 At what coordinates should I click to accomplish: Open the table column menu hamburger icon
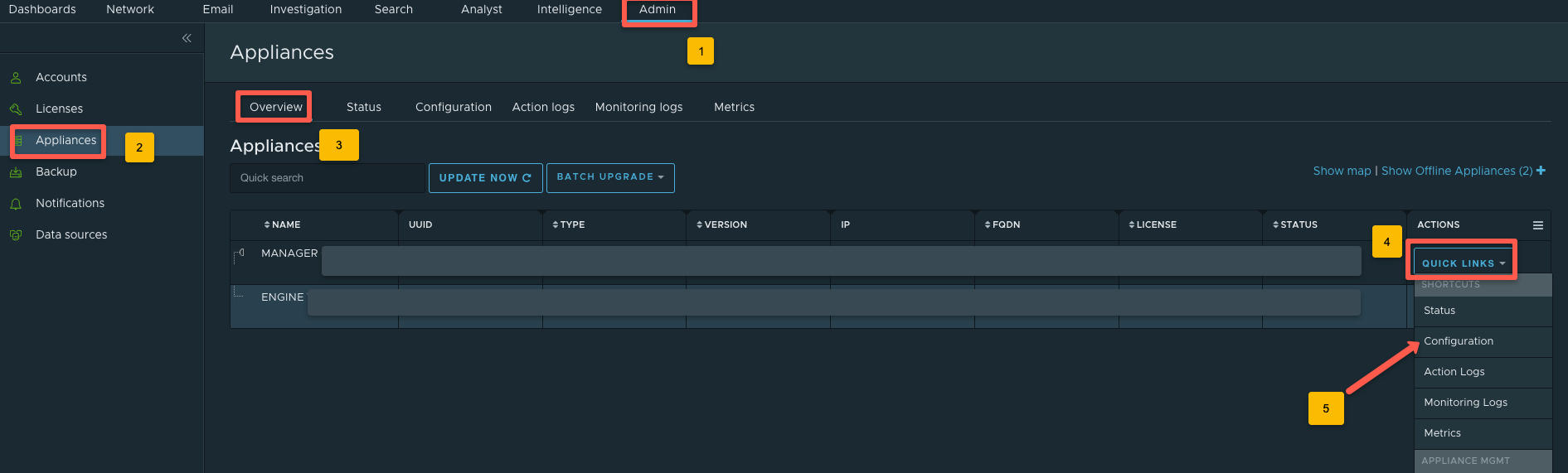pos(1538,225)
